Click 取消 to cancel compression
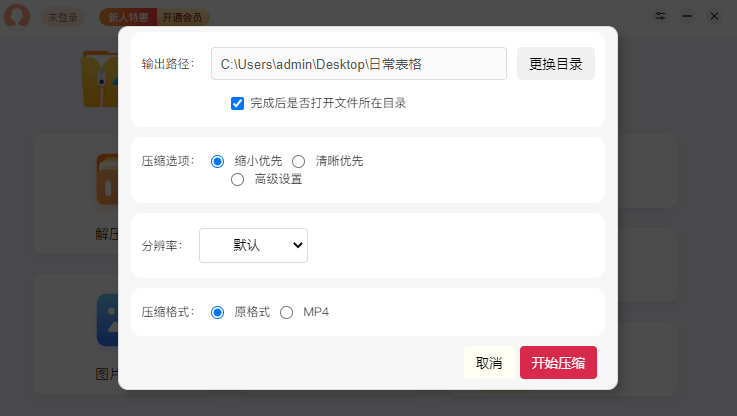 coord(489,363)
